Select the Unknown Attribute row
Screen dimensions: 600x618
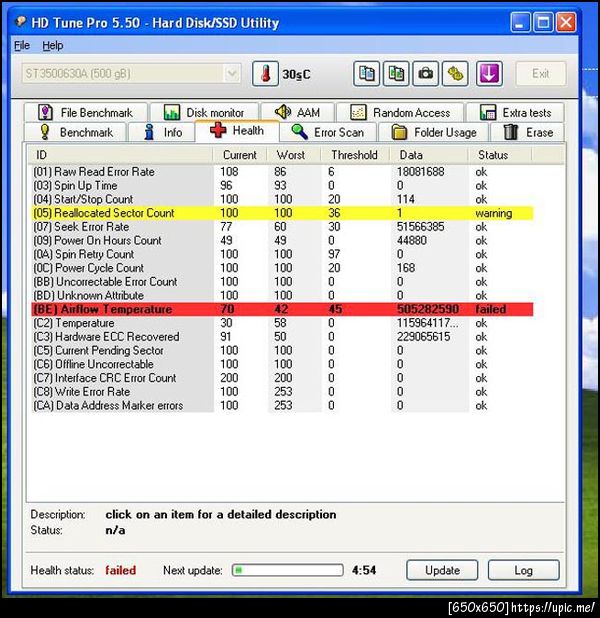(x=282, y=296)
